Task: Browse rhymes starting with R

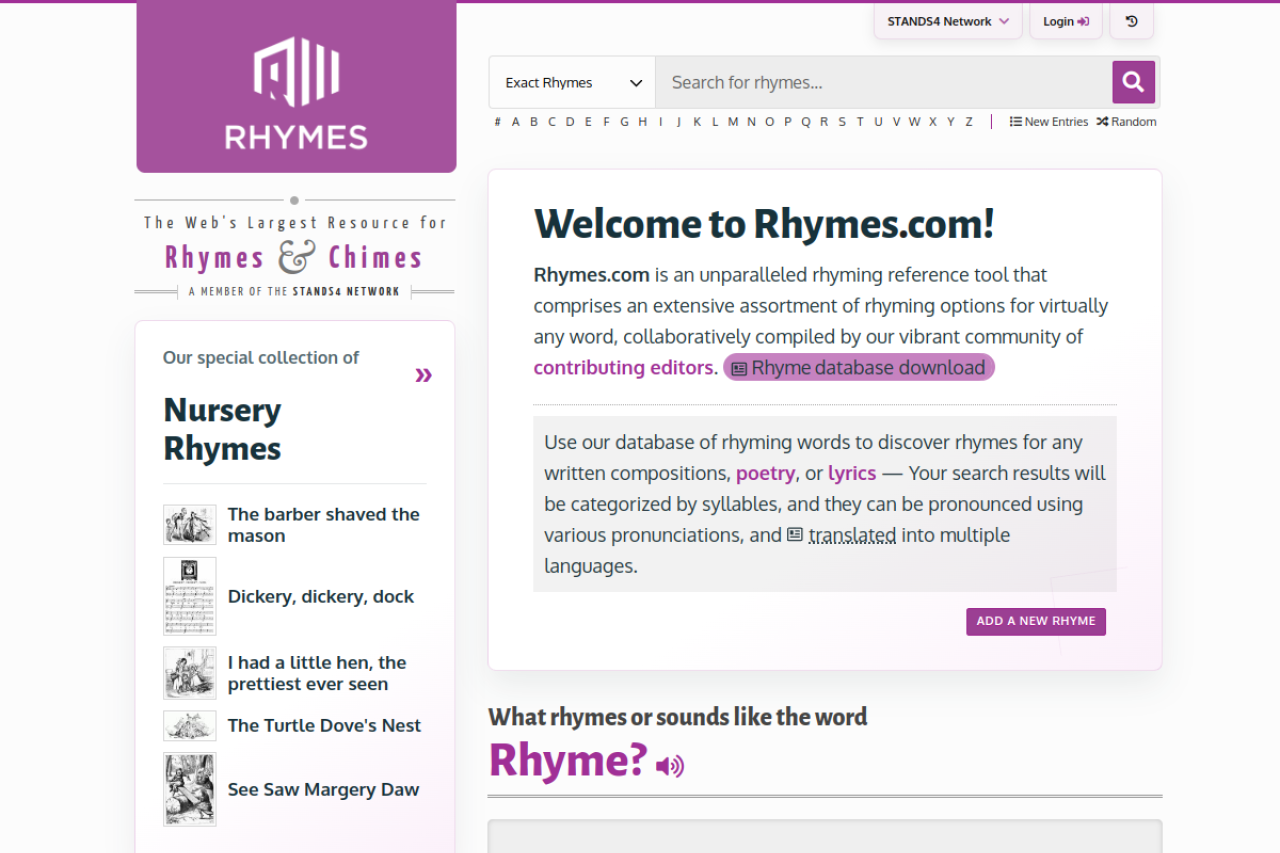Action: 824,122
